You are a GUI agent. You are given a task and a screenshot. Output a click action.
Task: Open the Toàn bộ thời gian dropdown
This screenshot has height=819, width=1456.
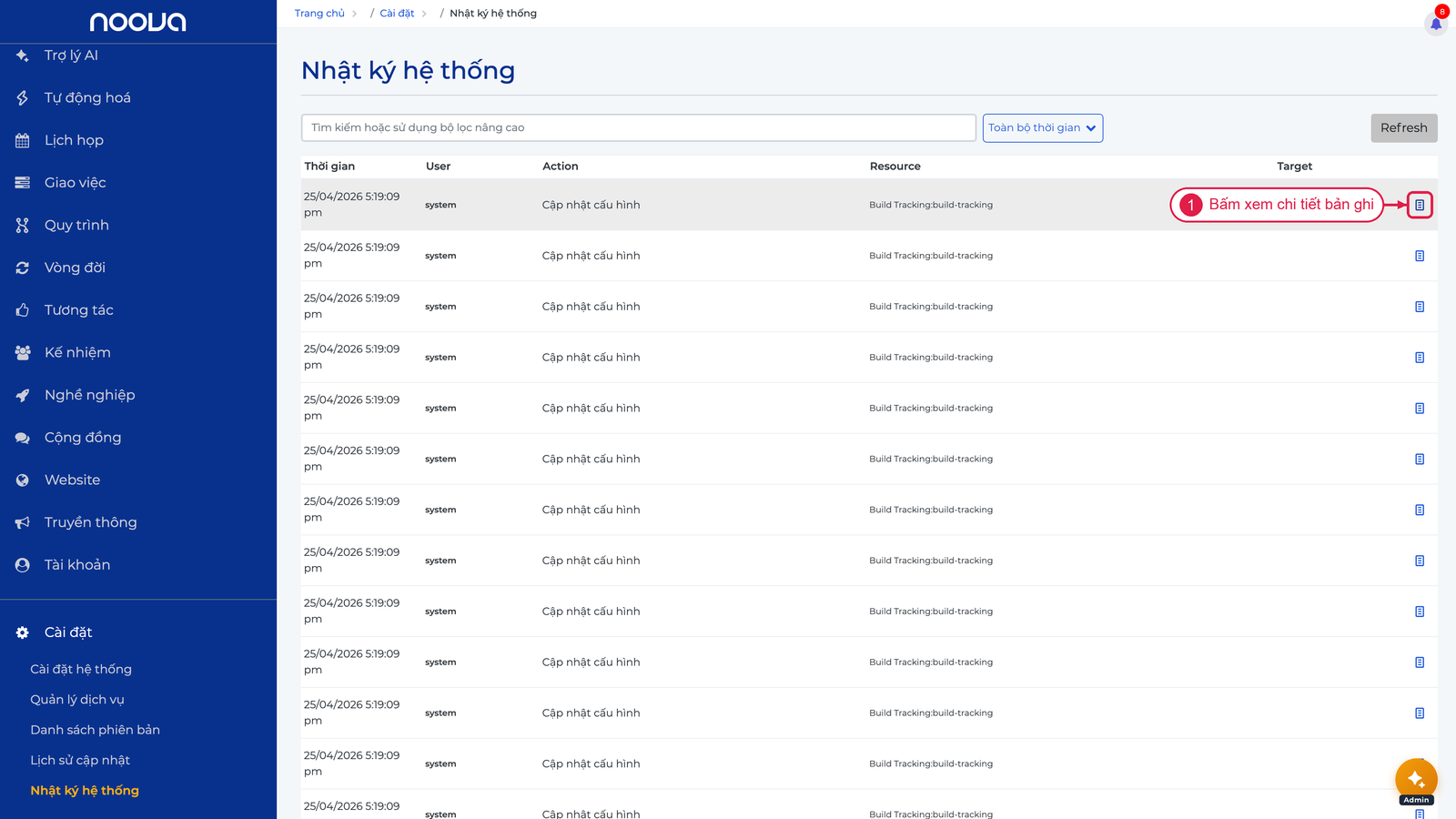click(1043, 128)
